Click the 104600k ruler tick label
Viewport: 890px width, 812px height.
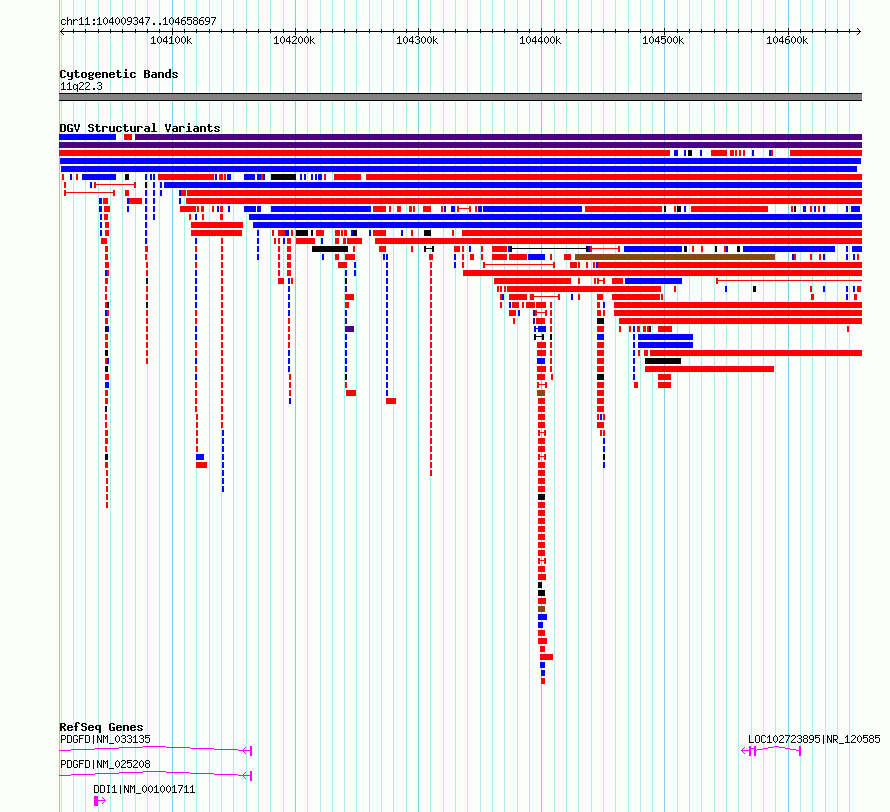click(787, 40)
